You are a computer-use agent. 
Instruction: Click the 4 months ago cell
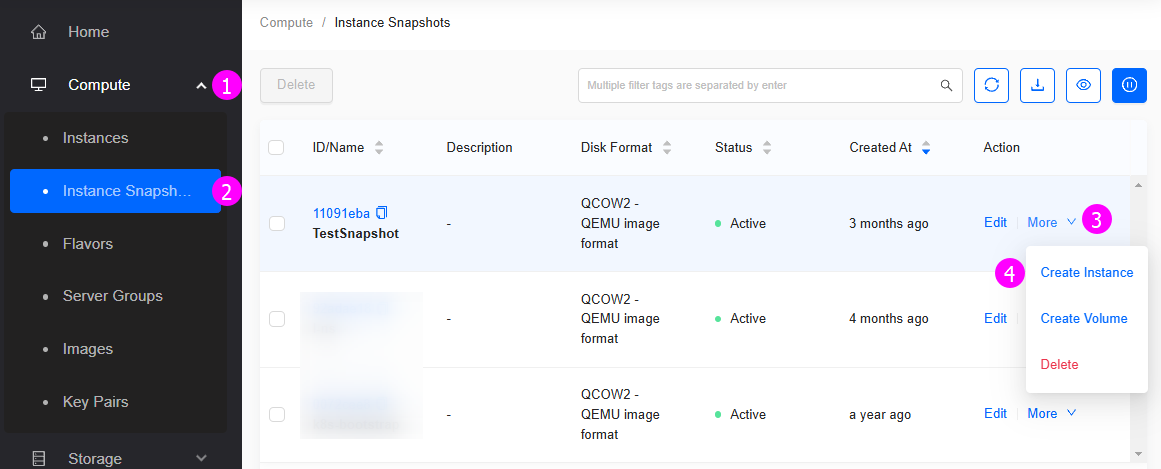coord(889,319)
